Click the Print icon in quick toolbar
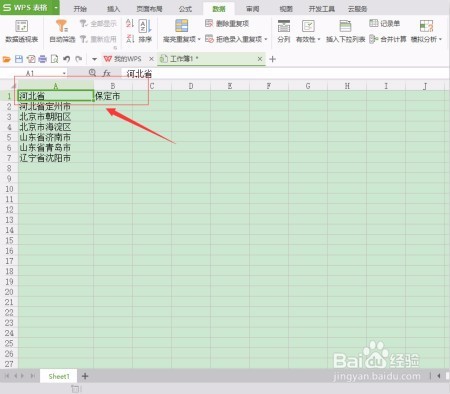Viewport: 450px width, 394px height. tap(43, 59)
